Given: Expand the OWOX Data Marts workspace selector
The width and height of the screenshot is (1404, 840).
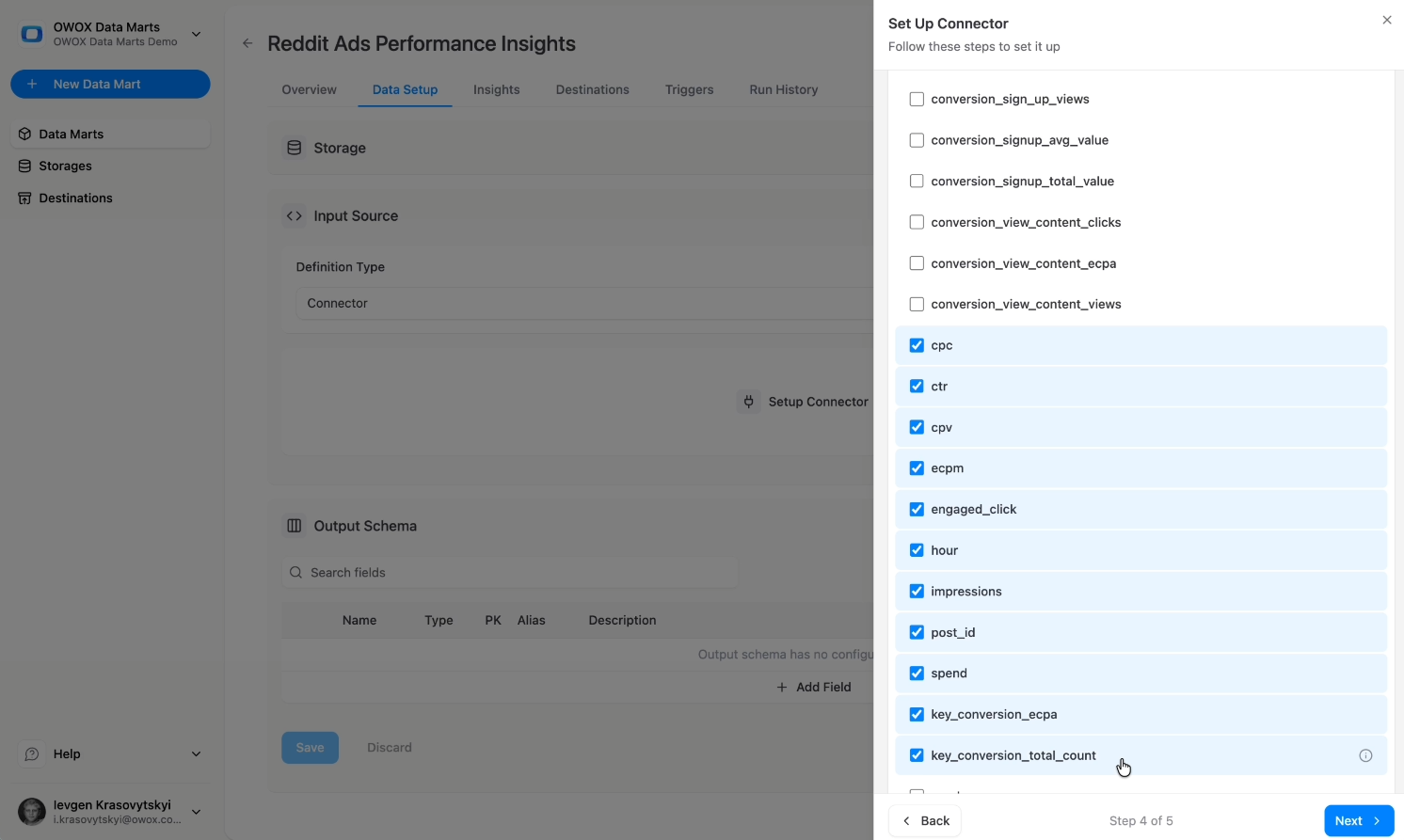Looking at the screenshot, I should 195,34.
